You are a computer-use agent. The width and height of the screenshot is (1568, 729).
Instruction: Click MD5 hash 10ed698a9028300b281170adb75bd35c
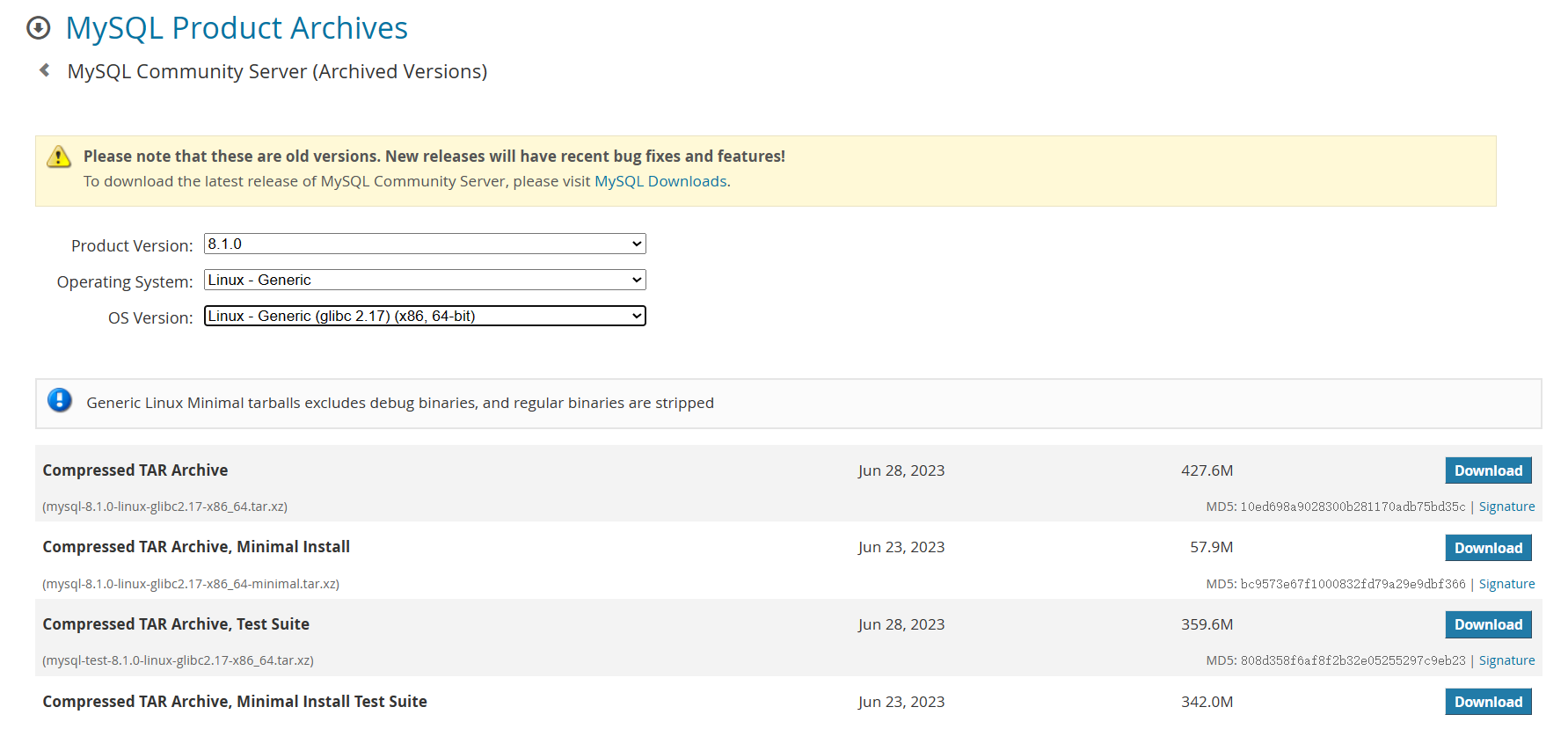[x=1353, y=507]
